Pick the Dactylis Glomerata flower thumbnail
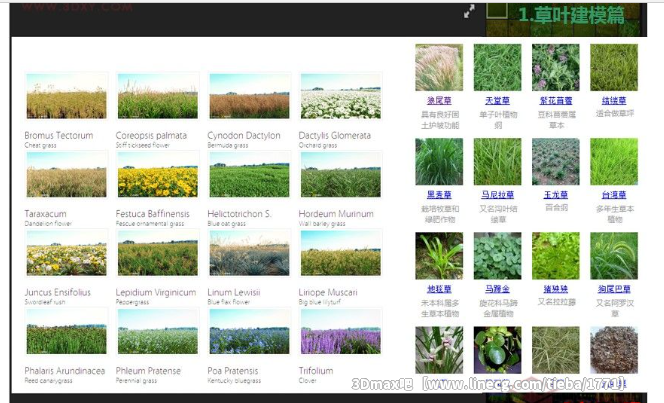The width and height of the screenshot is (664, 403). tap(340, 97)
